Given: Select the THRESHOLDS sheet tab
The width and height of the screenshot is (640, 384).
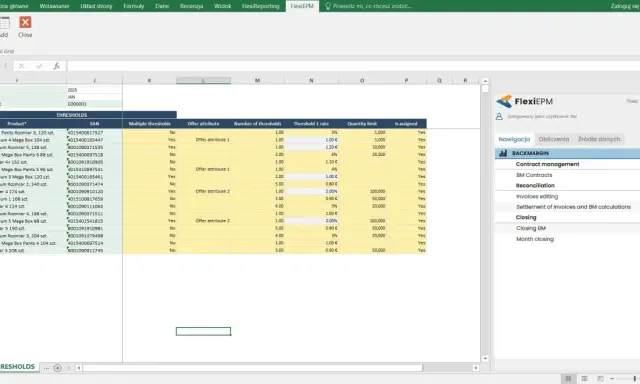Looking at the screenshot, I should pos(18,367).
